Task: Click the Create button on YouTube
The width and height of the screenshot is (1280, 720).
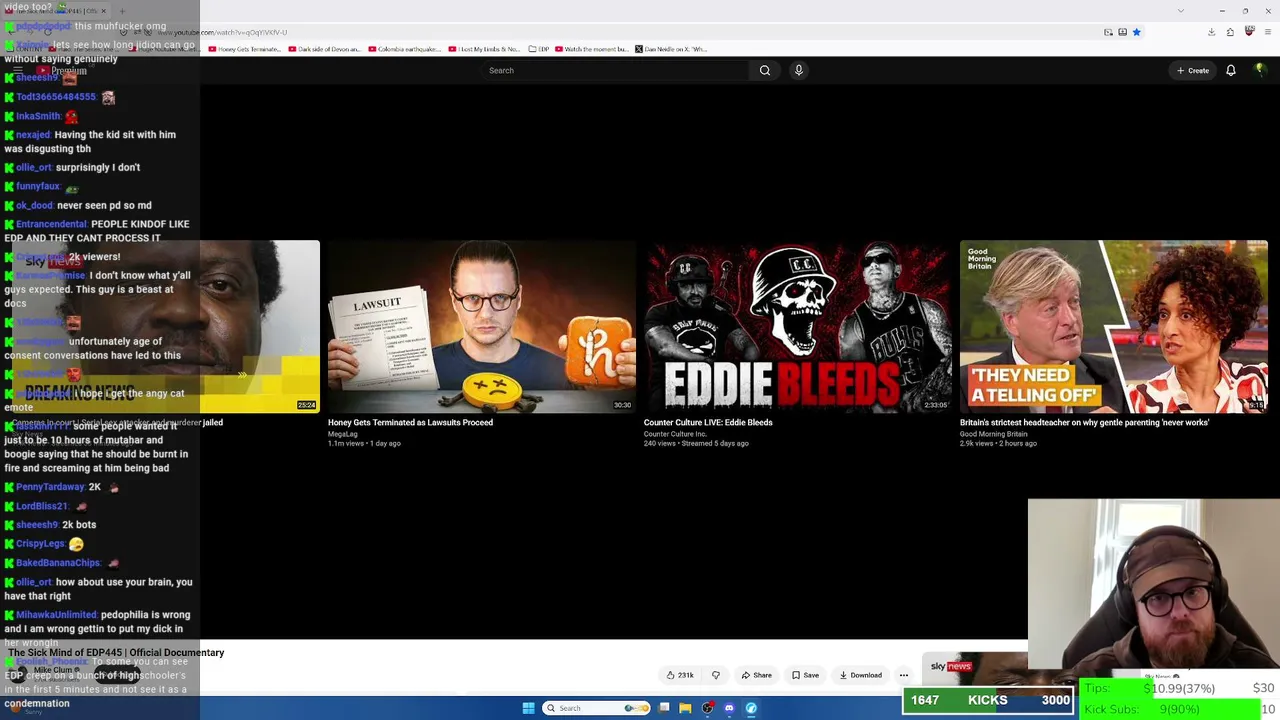Action: [x=1193, y=70]
